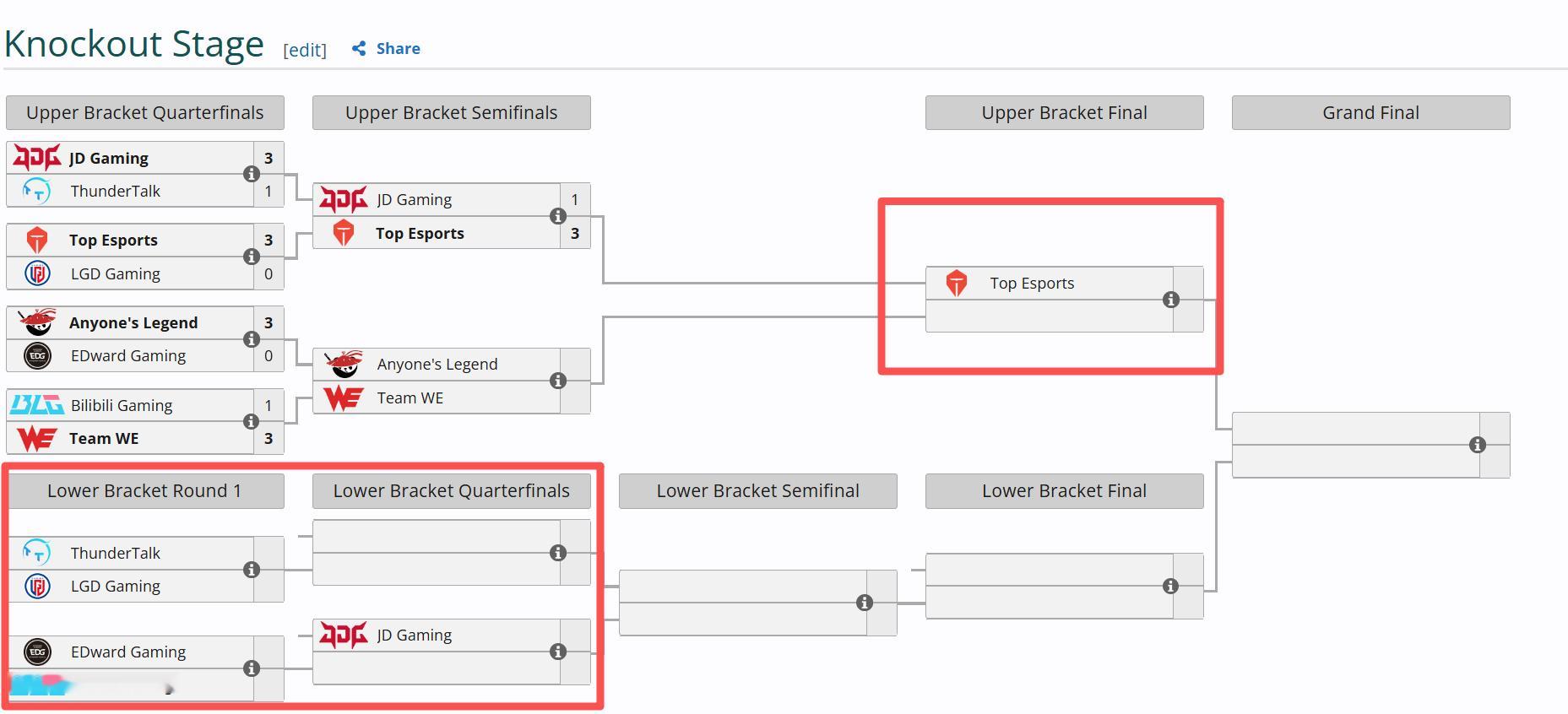
Task: Open EDward Gaming link in Lower Bracket Round 1
Action: point(128,652)
